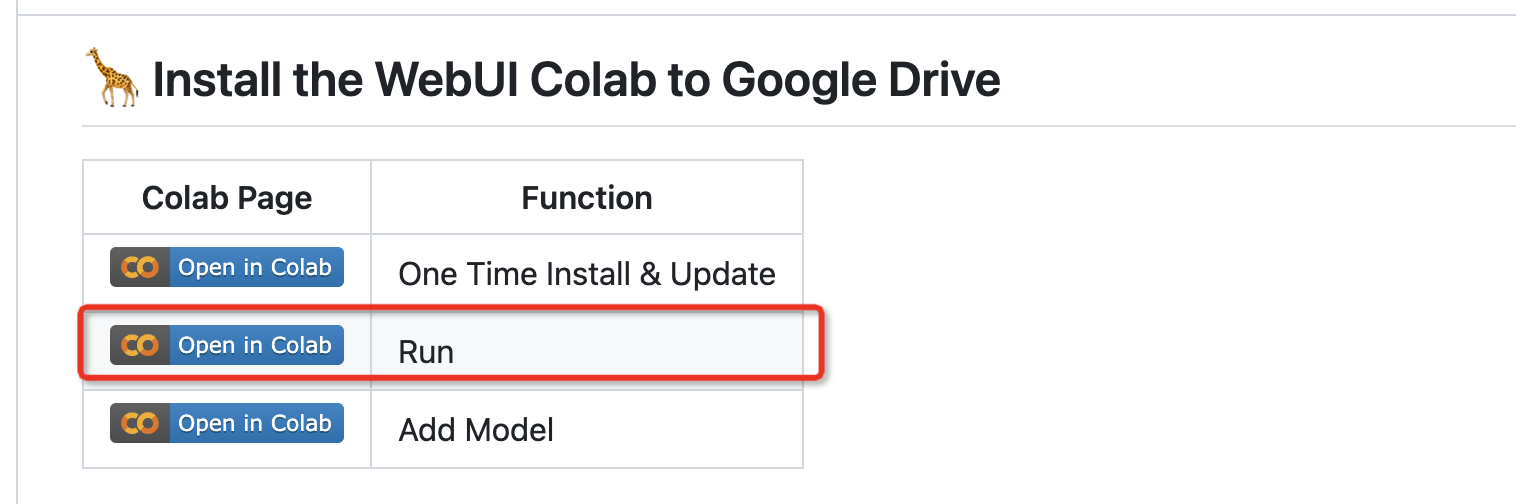Click the CO logo in the Run row
The height and width of the screenshot is (504, 1516).
pyautogui.click(x=140, y=345)
